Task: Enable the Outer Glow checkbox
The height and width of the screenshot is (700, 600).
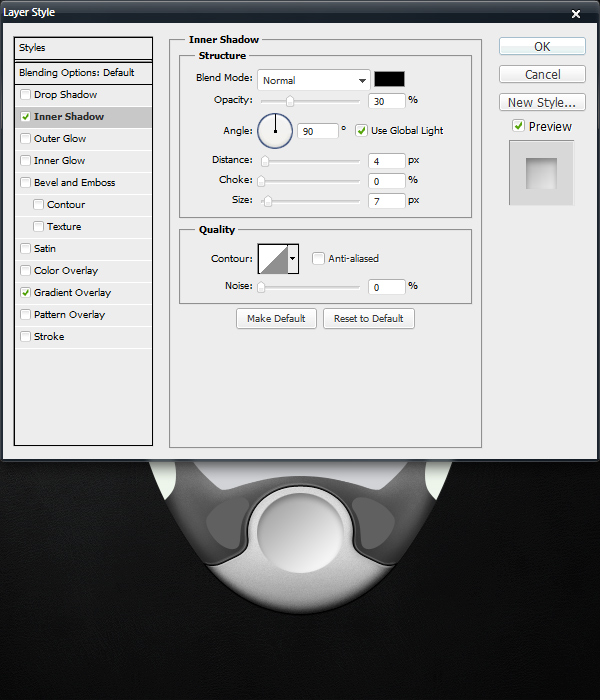Action: tap(25, 138)
